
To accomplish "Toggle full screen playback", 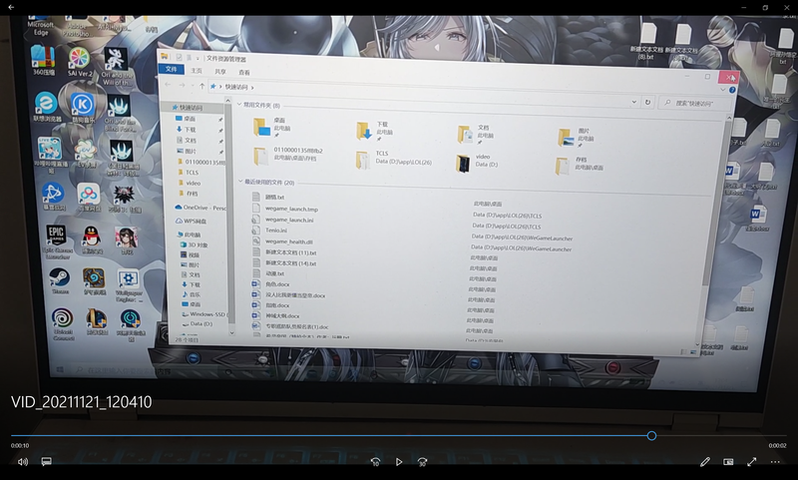I will click(x=752, y=462).
